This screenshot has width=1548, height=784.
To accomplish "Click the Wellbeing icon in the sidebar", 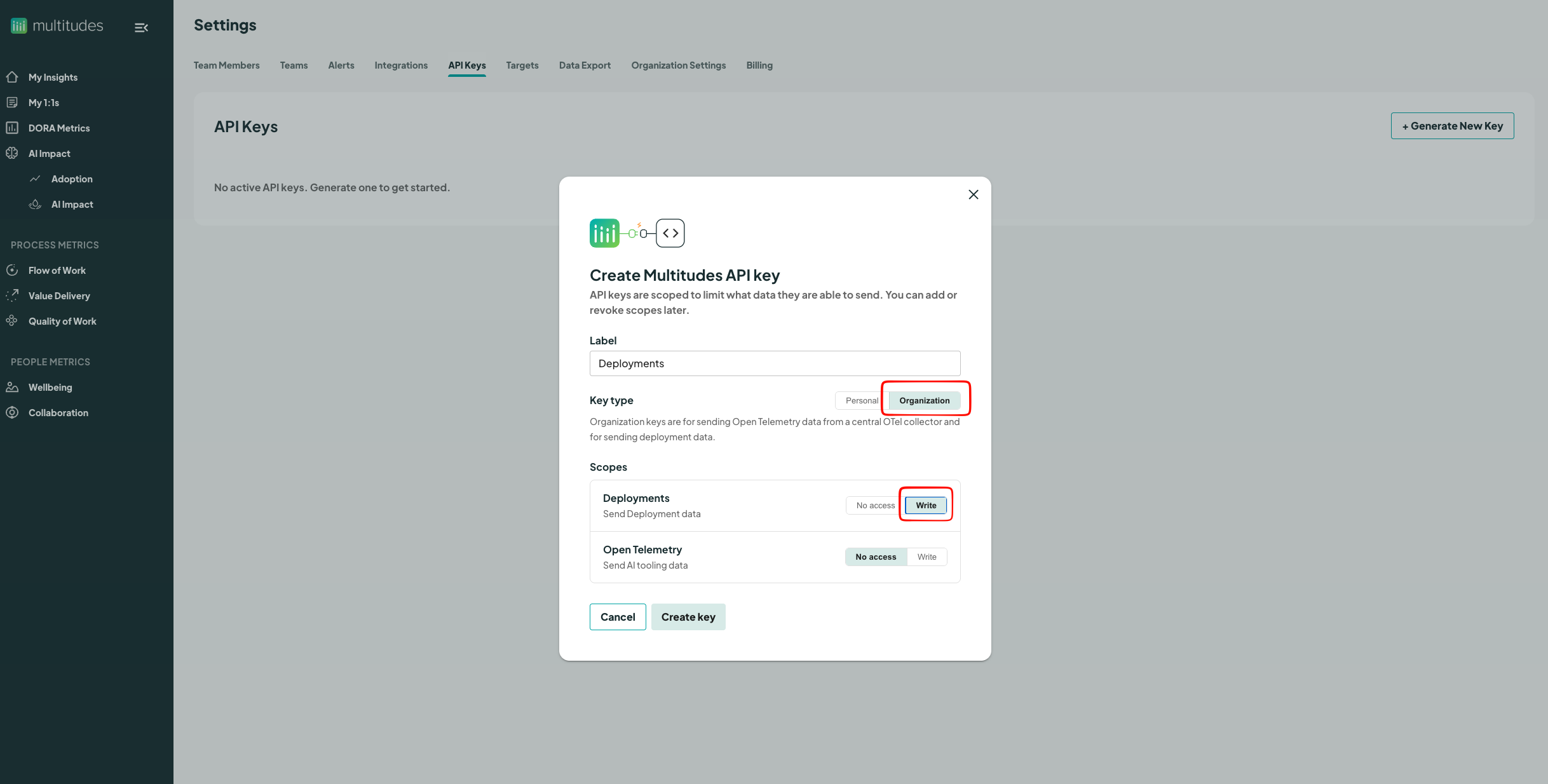I will 12,387.
